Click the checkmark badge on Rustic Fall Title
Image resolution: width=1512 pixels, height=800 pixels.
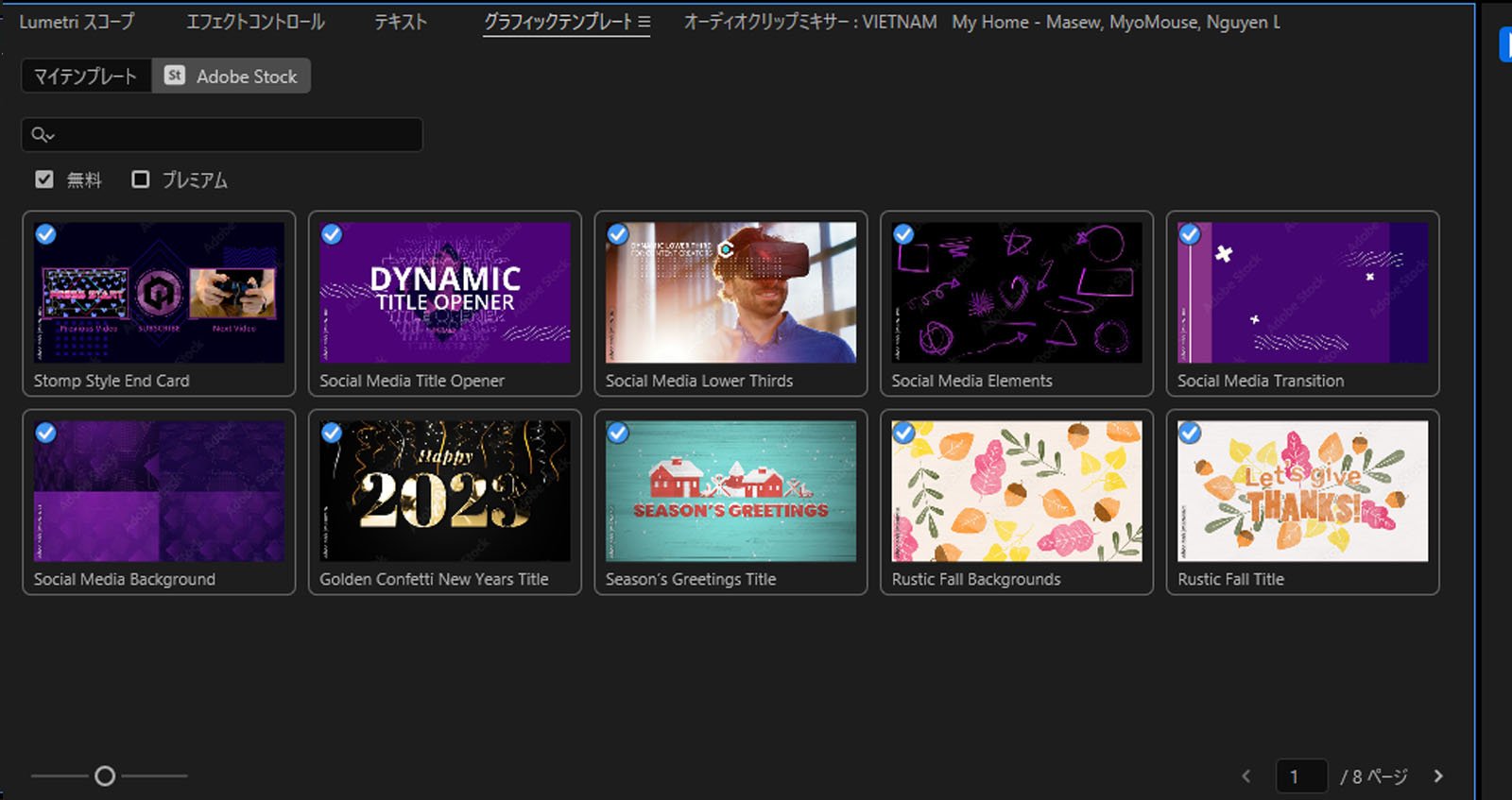click(x=1190, y=433)
